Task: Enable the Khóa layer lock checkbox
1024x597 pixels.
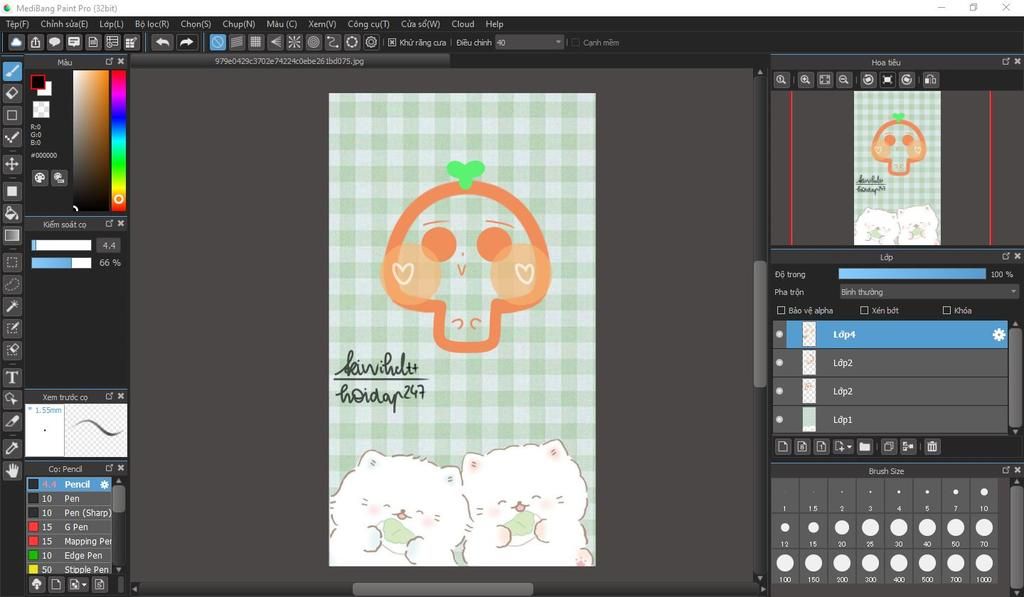Action: 947,310
